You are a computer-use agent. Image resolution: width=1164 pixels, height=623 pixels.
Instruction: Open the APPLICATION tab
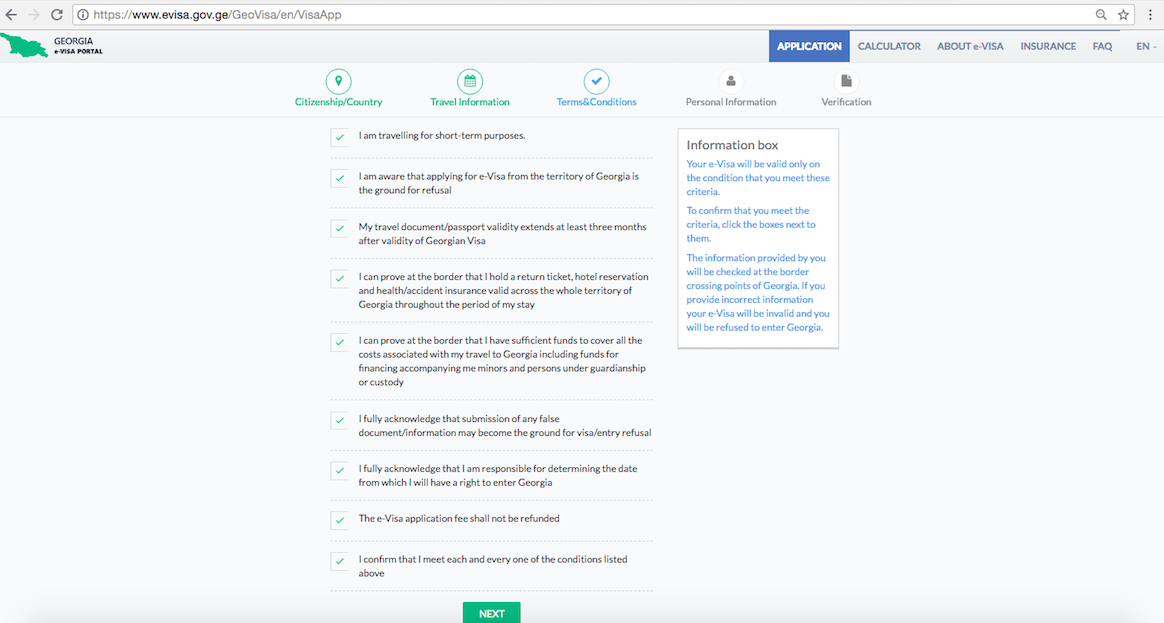click(x=809, y=46)
